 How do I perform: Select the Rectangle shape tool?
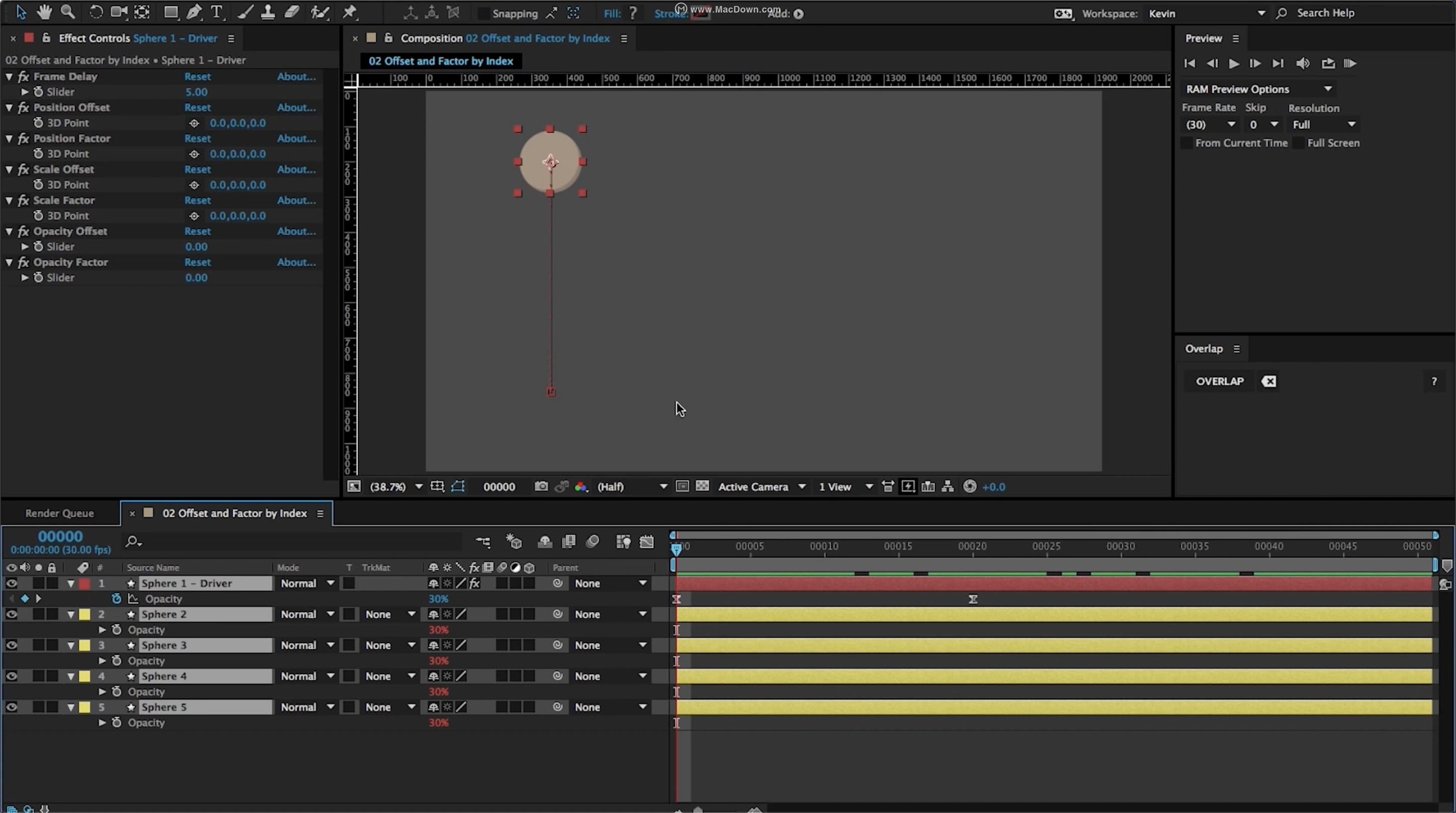(170, 13)
